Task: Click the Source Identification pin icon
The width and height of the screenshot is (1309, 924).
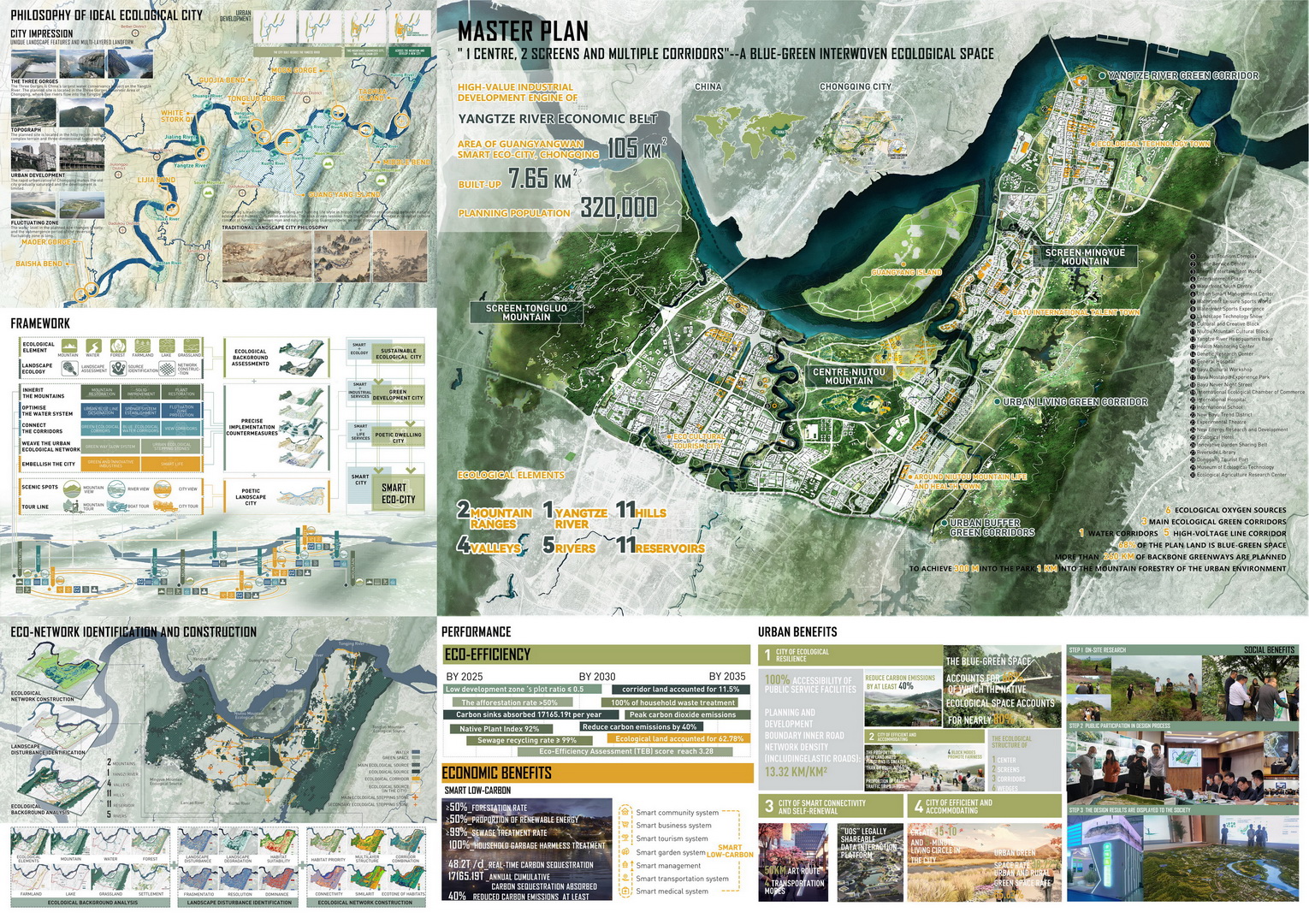Action: pyautogui.click(x=118, y=368)
